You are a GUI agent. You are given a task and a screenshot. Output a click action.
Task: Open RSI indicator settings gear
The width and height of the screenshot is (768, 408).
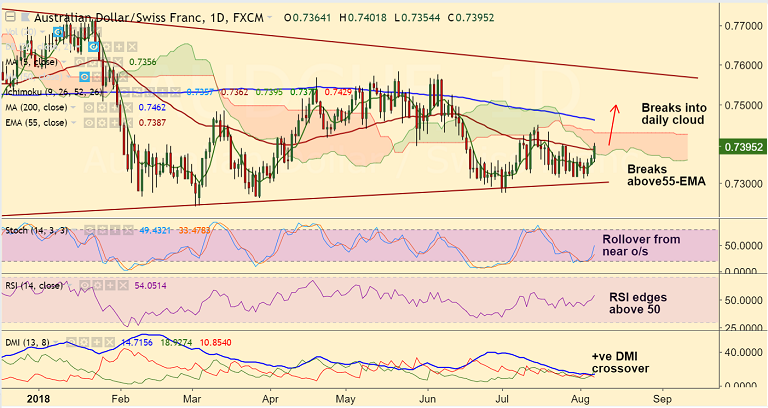point(97,285)
